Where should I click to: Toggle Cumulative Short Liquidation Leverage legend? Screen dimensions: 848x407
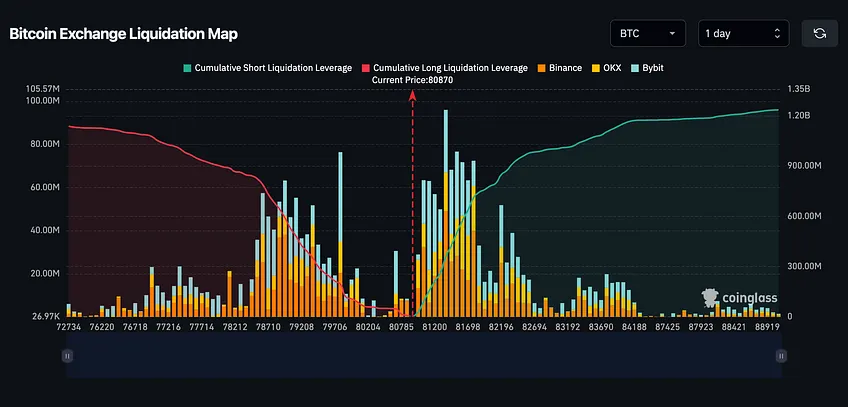tap(268, 68)
